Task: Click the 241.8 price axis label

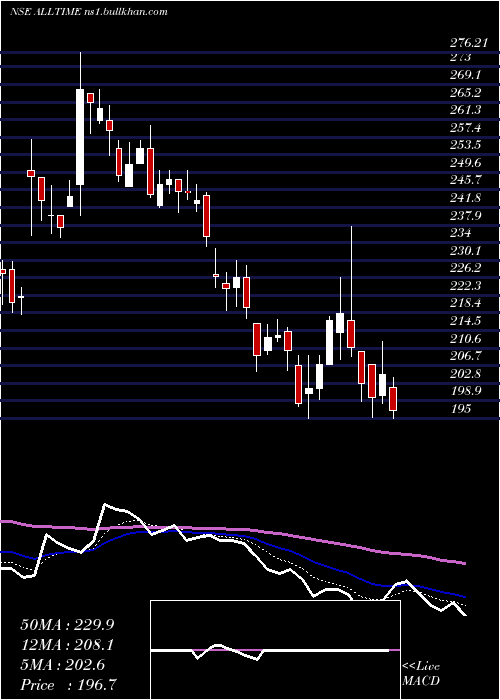Action: click(465, 198)
